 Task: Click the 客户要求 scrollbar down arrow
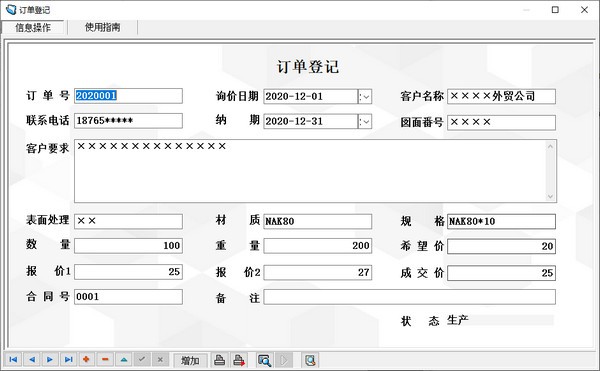pos(550,197)
